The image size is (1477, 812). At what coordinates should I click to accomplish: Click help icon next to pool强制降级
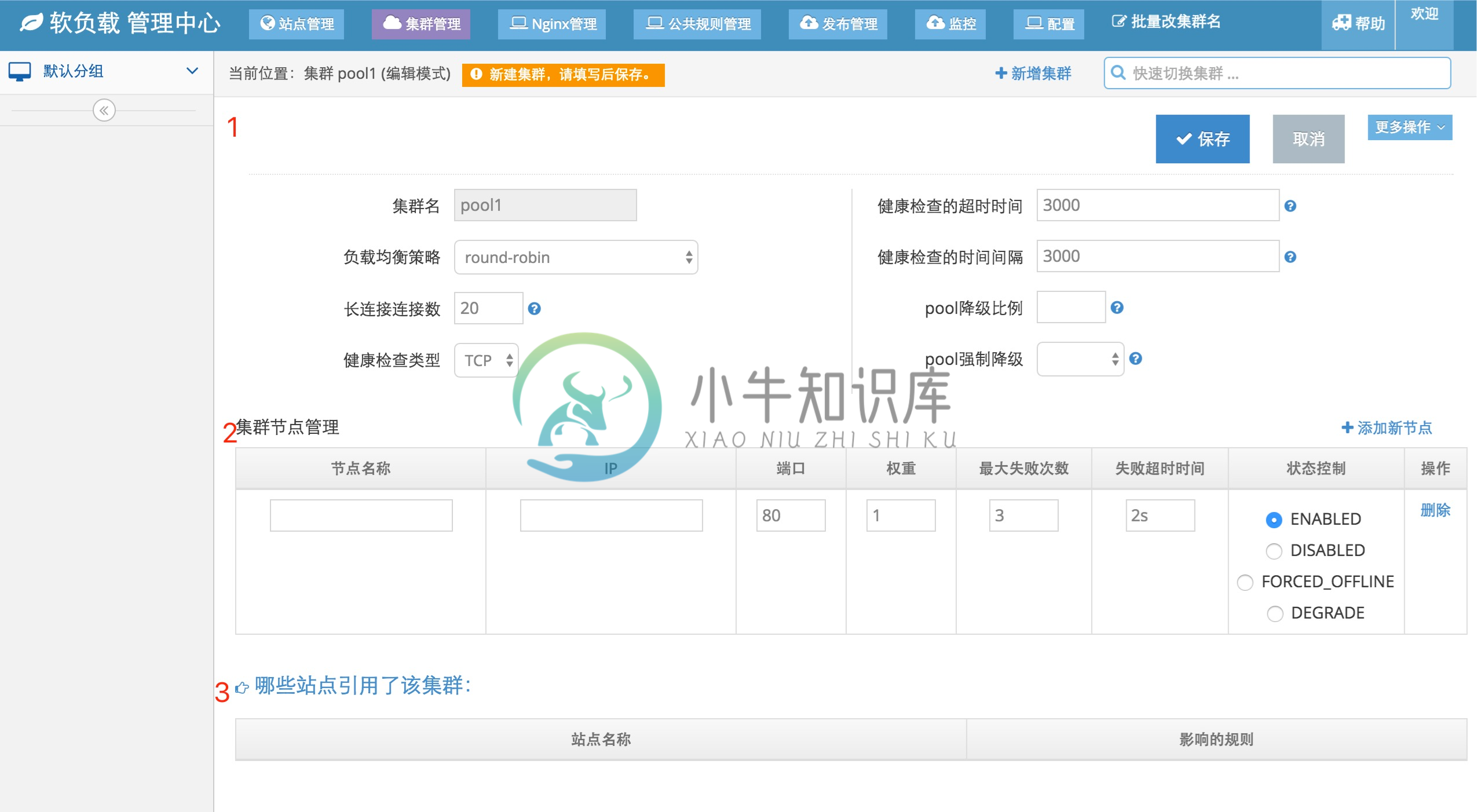[1135, 359]
